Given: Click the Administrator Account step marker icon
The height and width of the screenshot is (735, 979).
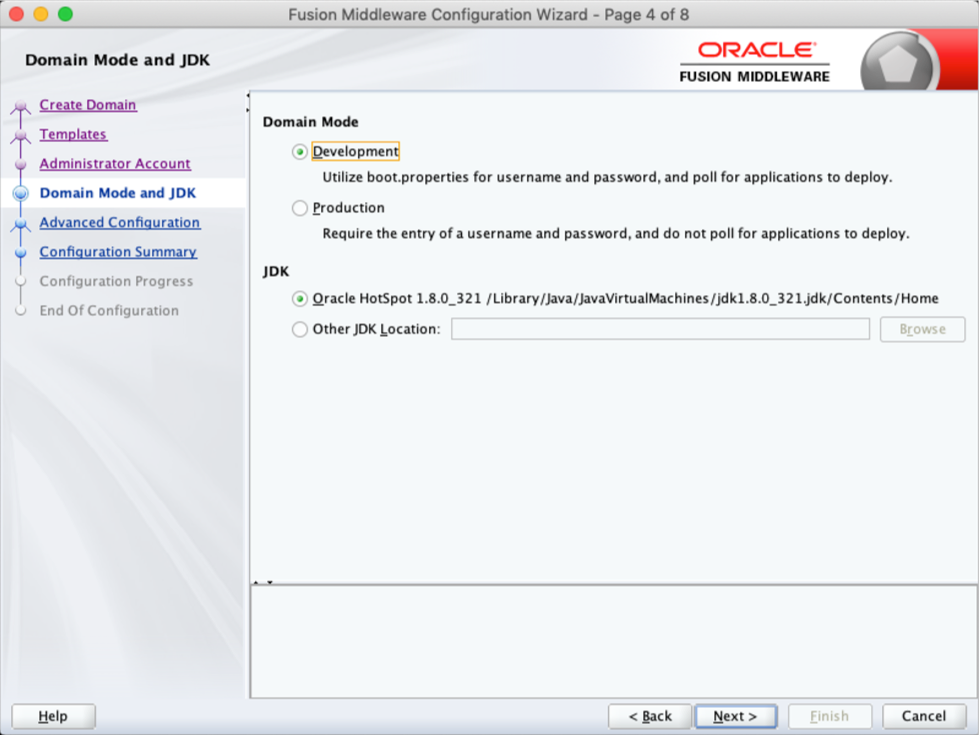Looking at the screenshot, I should tap(21, 164).
